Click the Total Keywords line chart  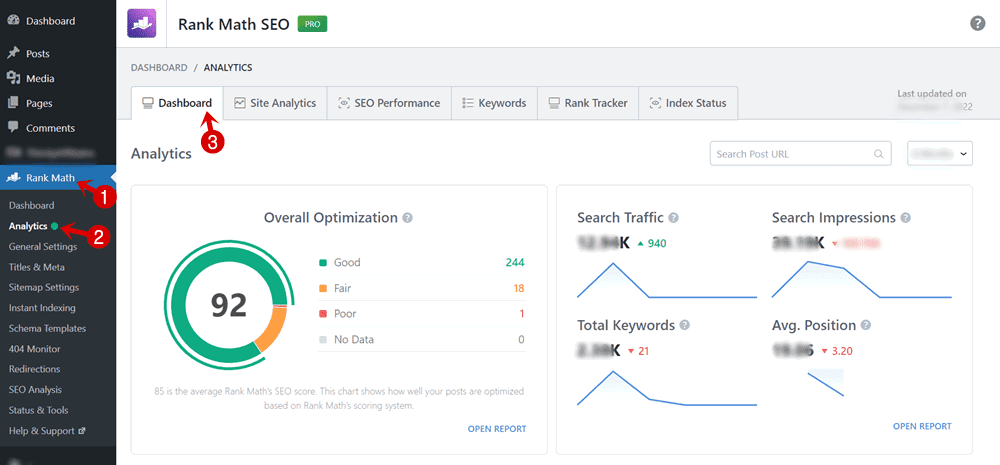(x=666, y=388)
